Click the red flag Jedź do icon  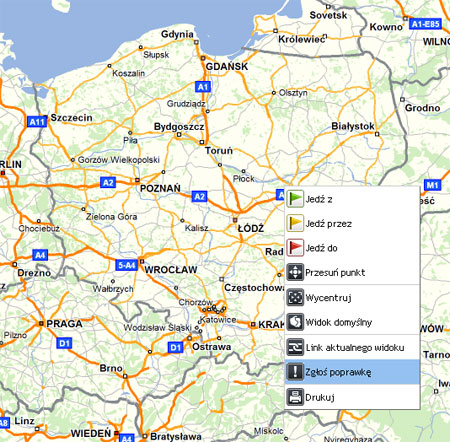[295, 248]
